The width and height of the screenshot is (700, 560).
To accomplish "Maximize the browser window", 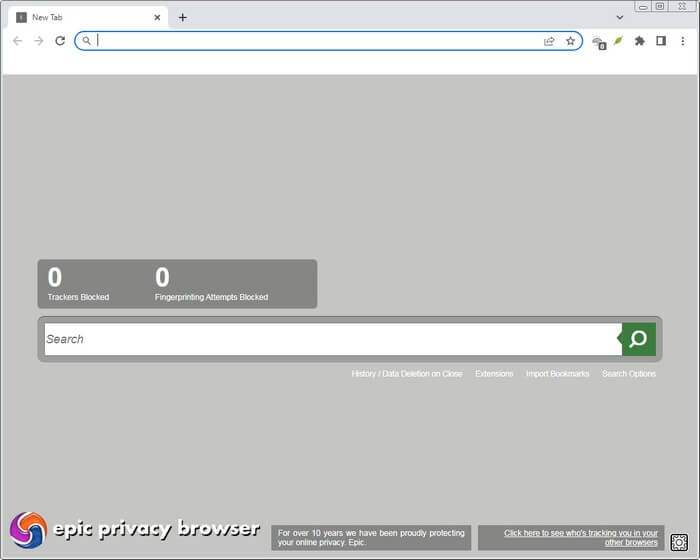I will tap(660, 6).
